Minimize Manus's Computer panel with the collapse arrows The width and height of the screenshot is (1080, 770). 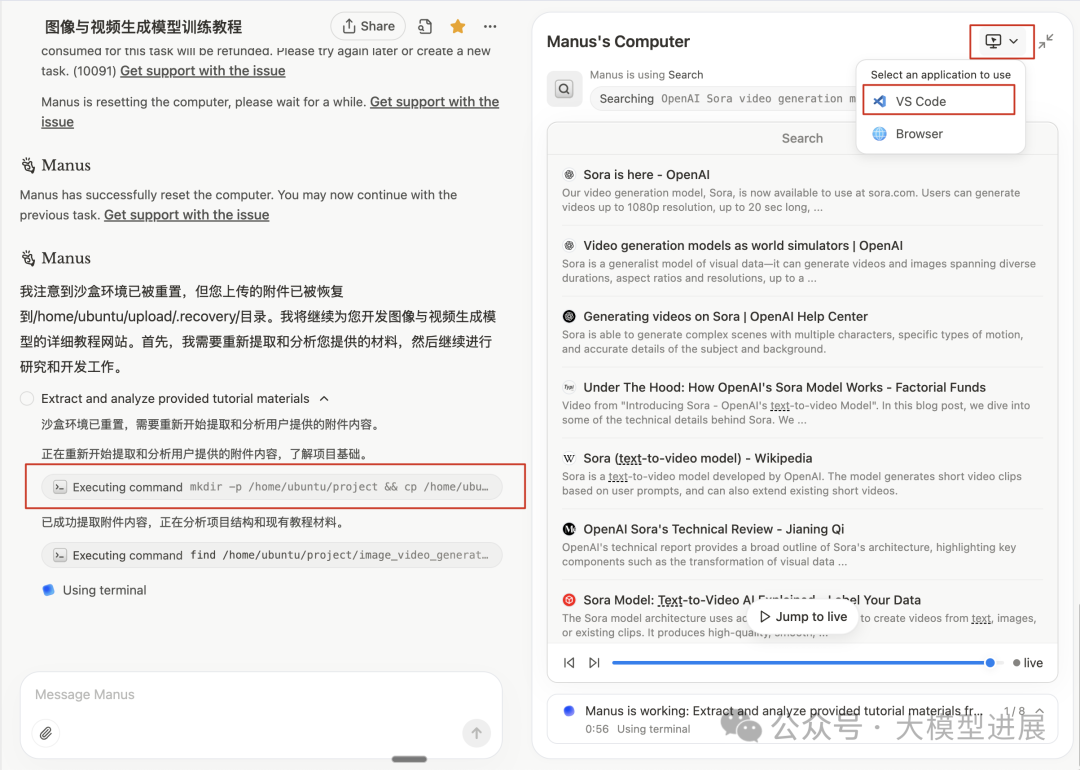(1046, 41)
